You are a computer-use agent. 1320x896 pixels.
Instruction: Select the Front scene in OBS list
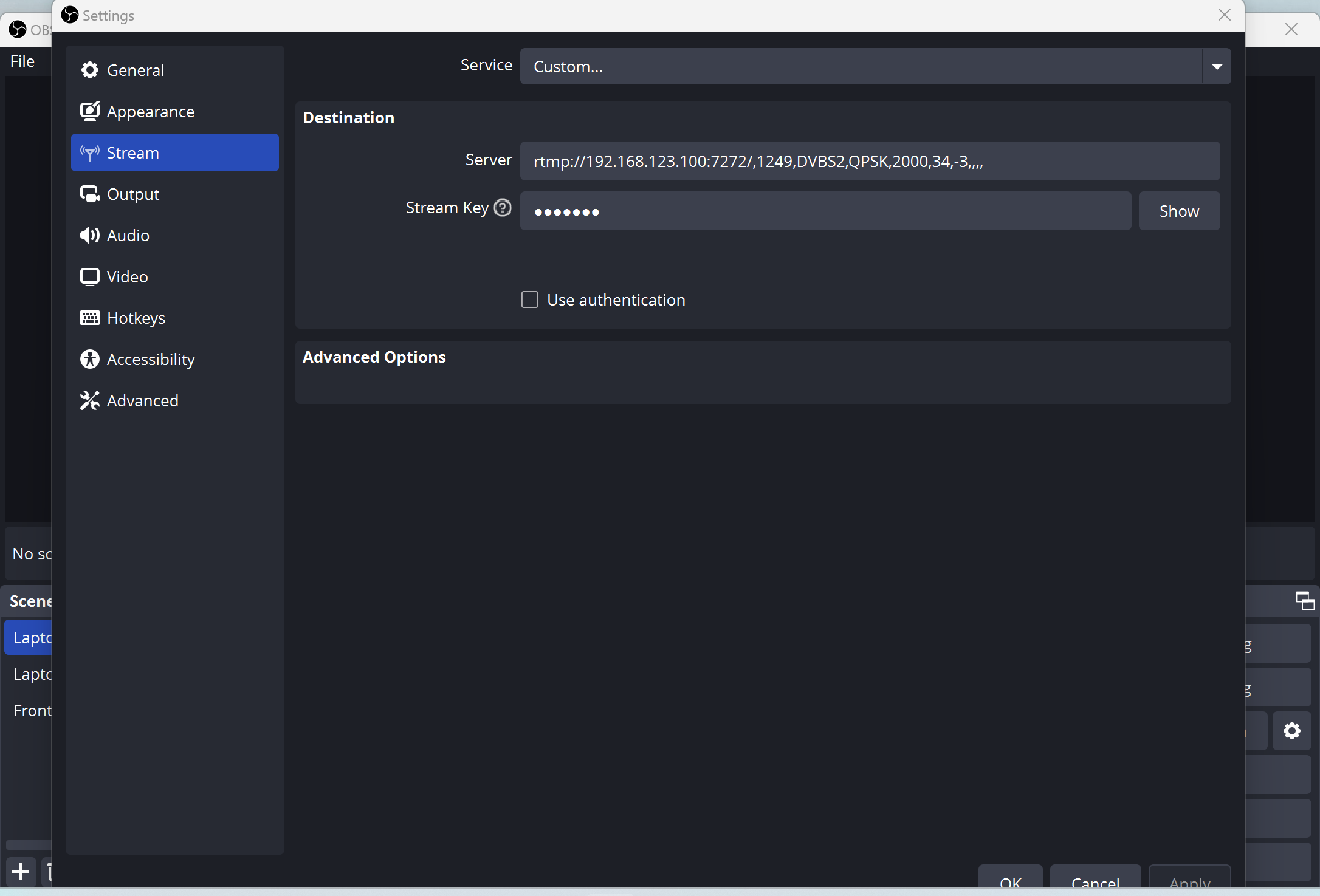29,711
